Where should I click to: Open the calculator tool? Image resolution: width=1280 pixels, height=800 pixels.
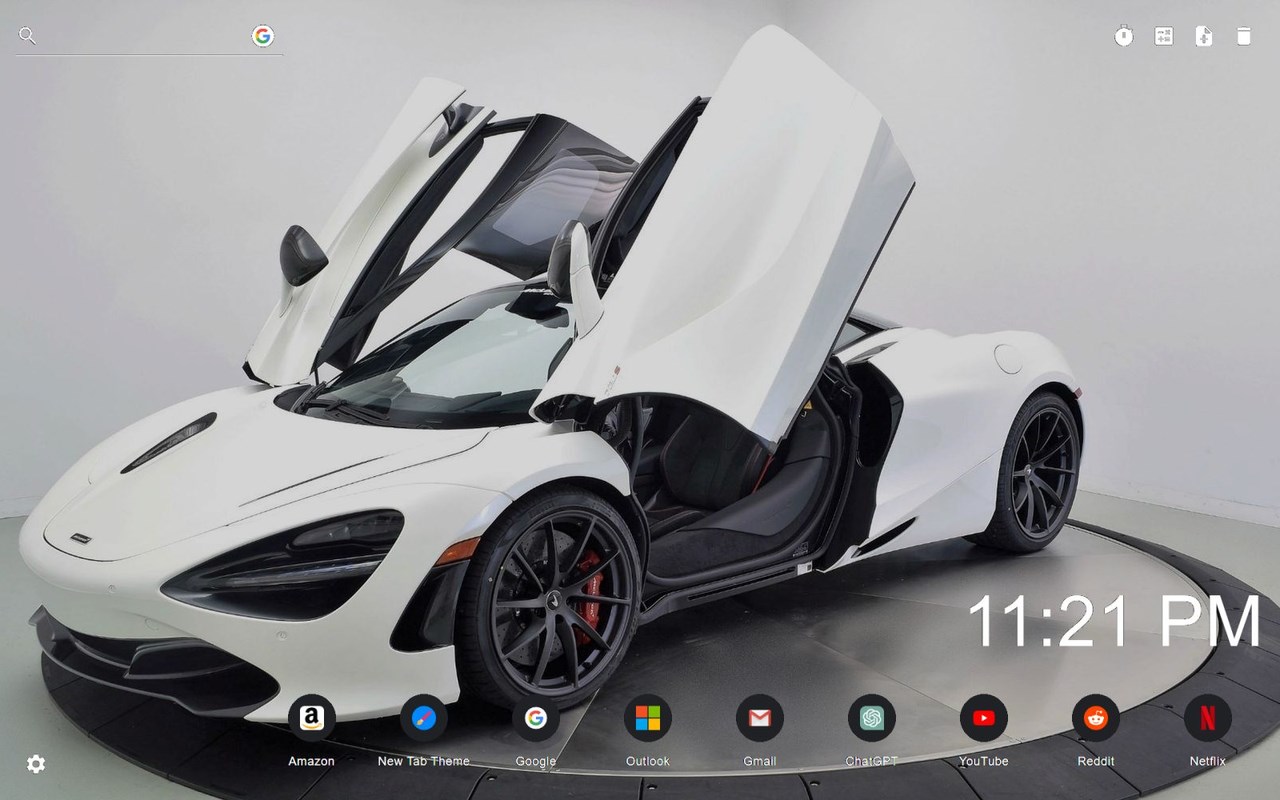coord(1164,36)
